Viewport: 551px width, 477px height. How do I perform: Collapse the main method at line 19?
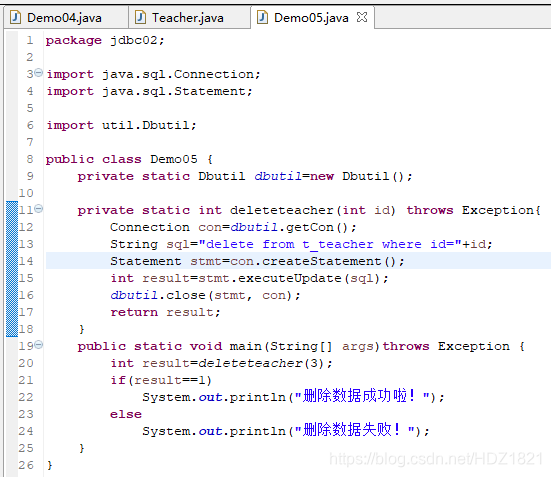pyautogui.click(x=39, y=344)
